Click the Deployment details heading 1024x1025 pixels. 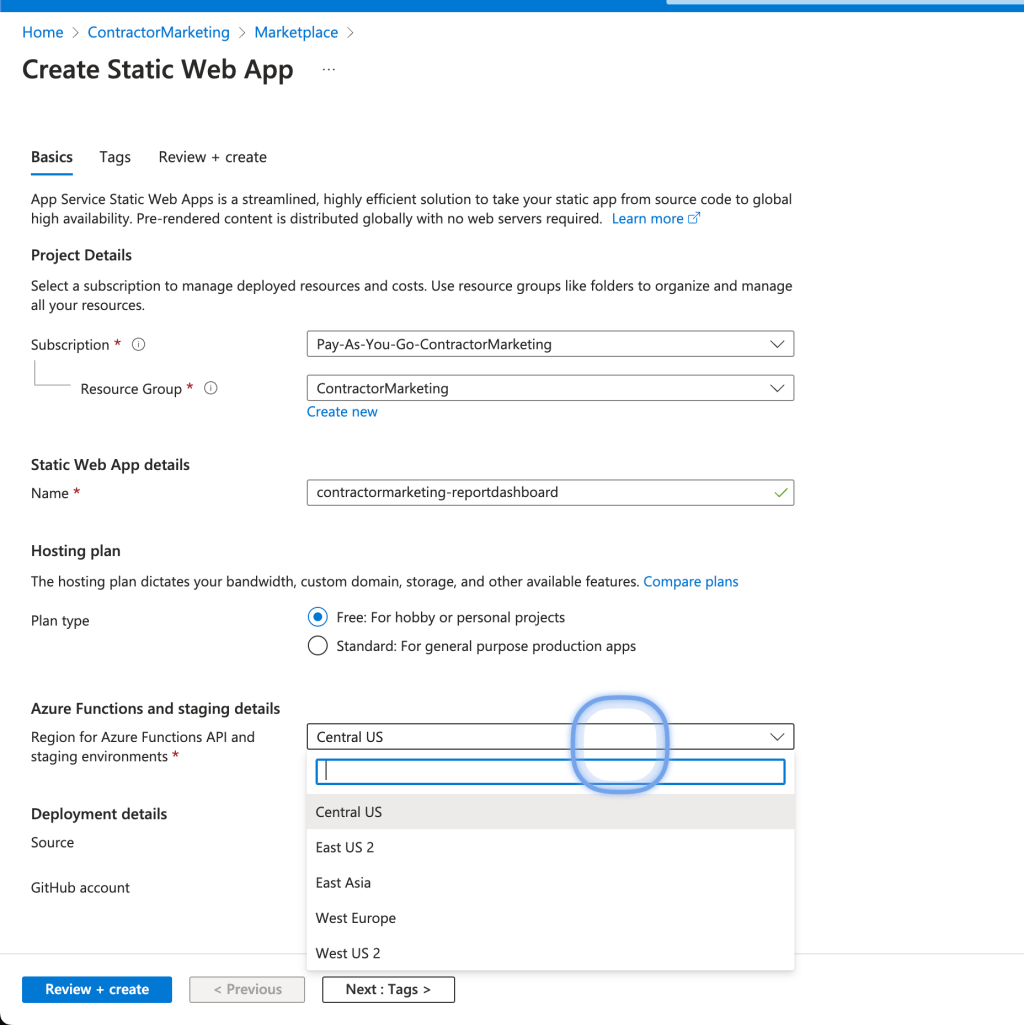click(99, 814)
